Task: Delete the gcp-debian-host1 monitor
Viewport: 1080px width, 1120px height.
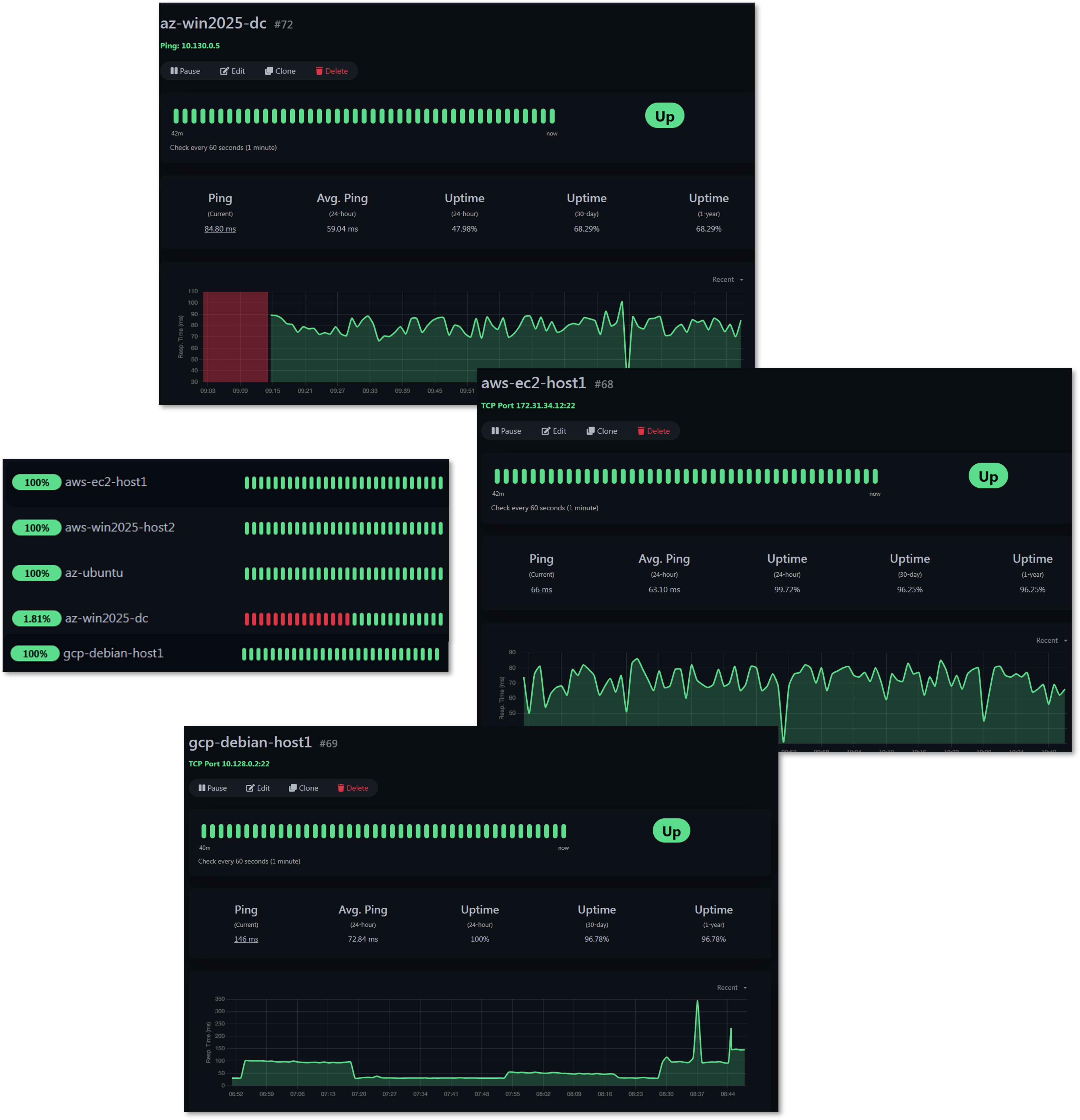Action: 353,787
